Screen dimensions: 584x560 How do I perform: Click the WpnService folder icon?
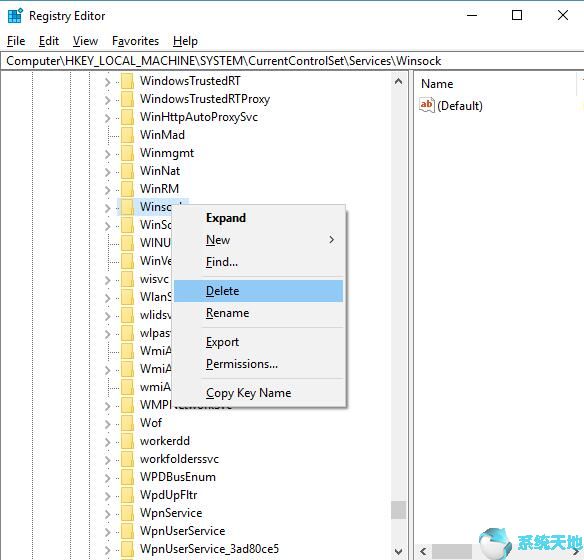(x=127, y=513)
